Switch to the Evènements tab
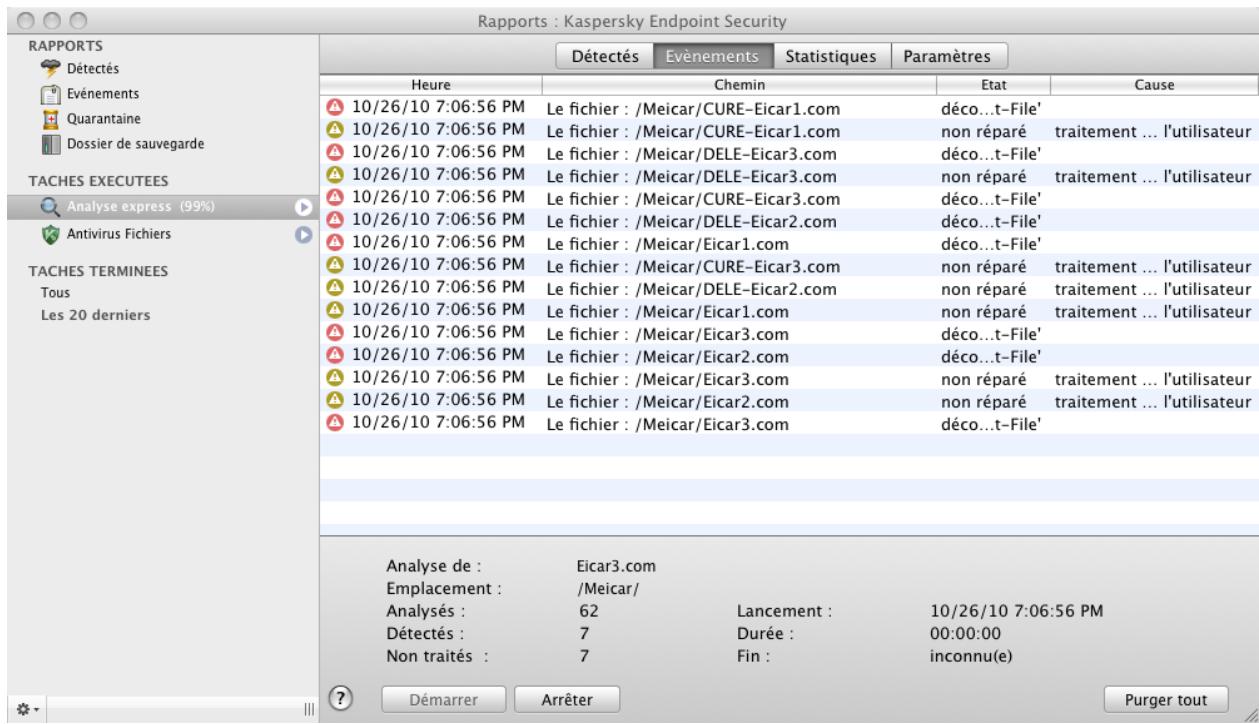1259x724 pixels. click(713, 57)
